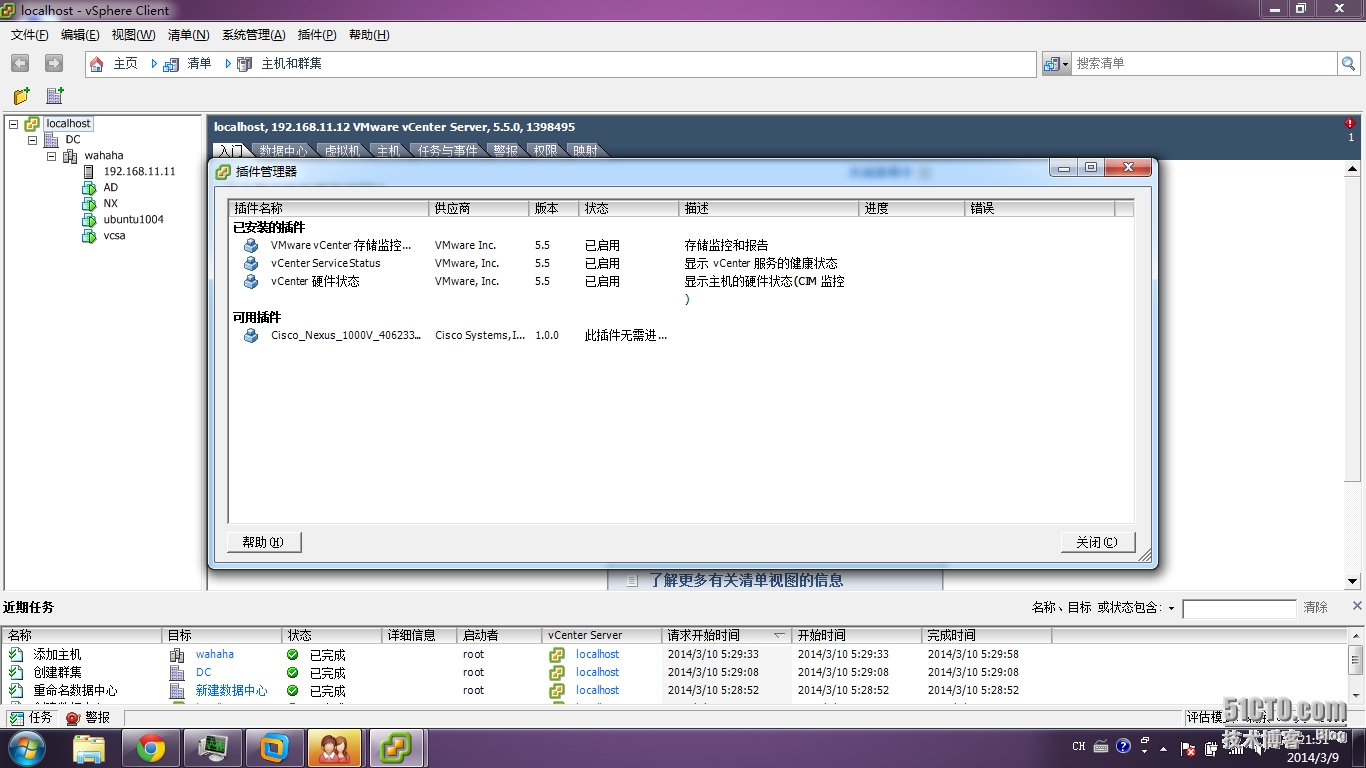Collapse the wahaha cluster node

[x=51, y=156]
